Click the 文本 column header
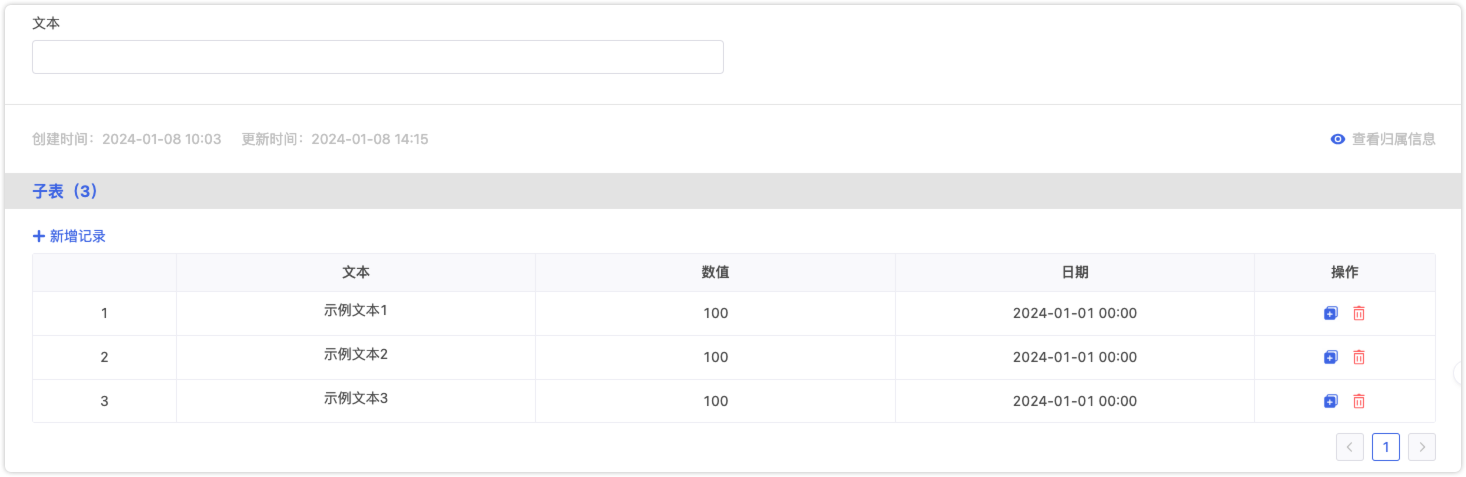This screenshot has height=477, width=1466. [x=356, y=272]
